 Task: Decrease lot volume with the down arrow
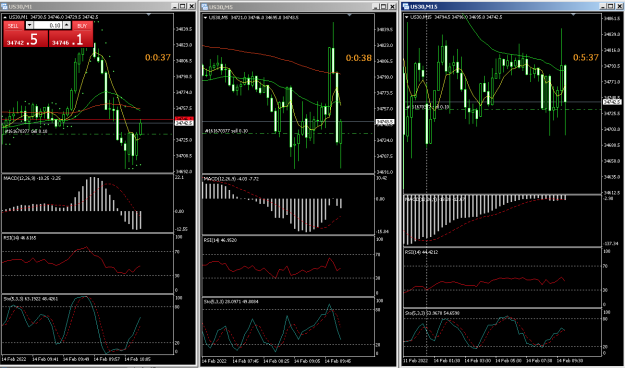pos(29,25)
